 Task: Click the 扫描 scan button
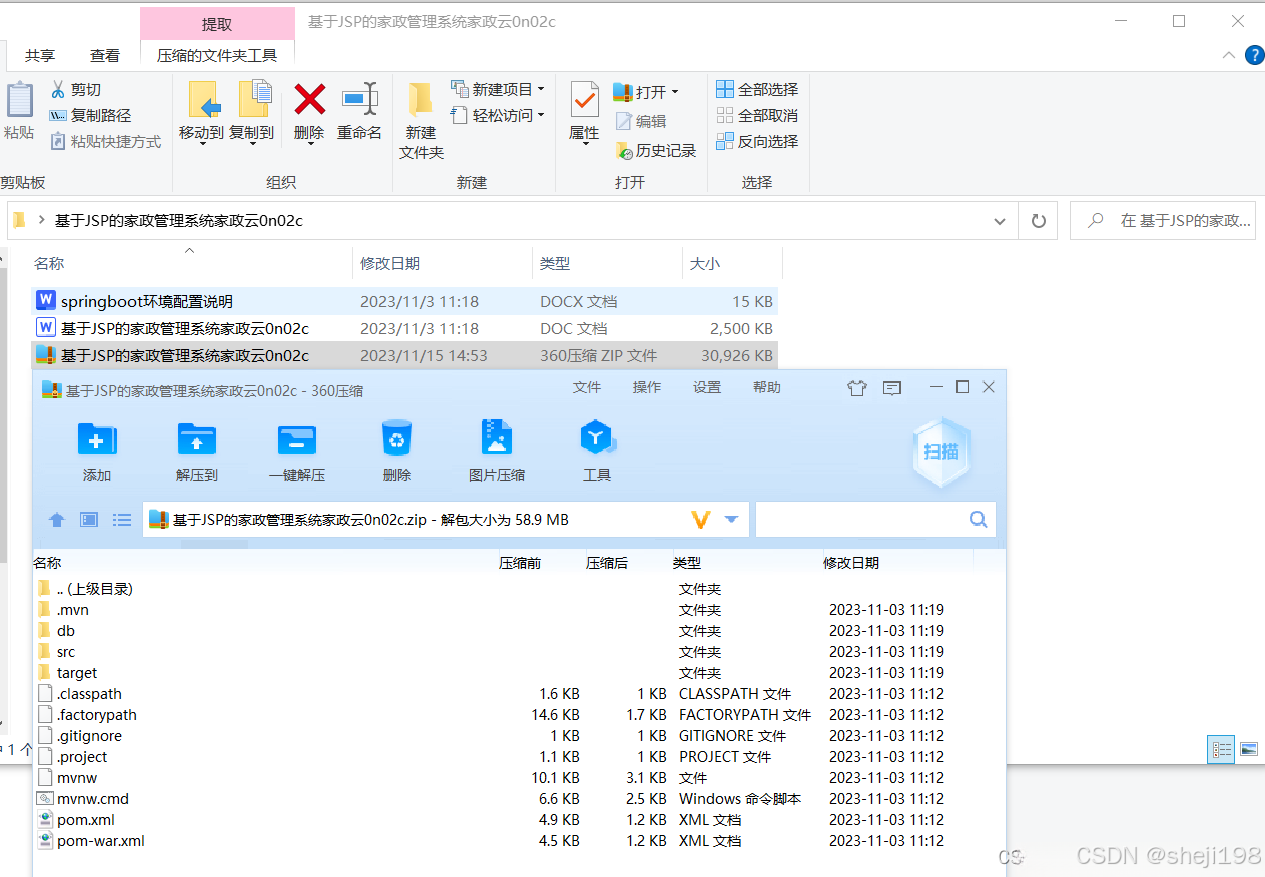[x=940, y=452]
